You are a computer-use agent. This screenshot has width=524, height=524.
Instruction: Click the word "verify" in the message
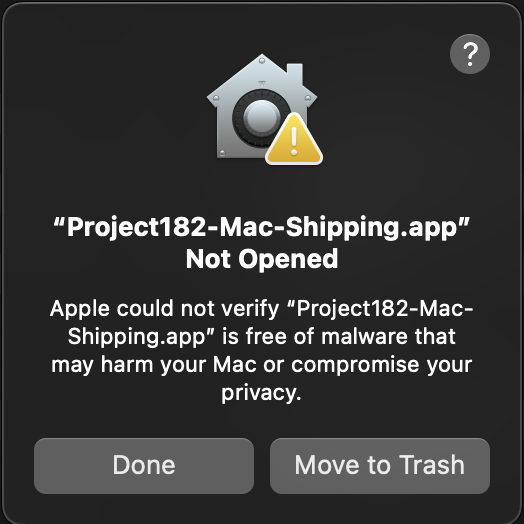tap(250, 309)
